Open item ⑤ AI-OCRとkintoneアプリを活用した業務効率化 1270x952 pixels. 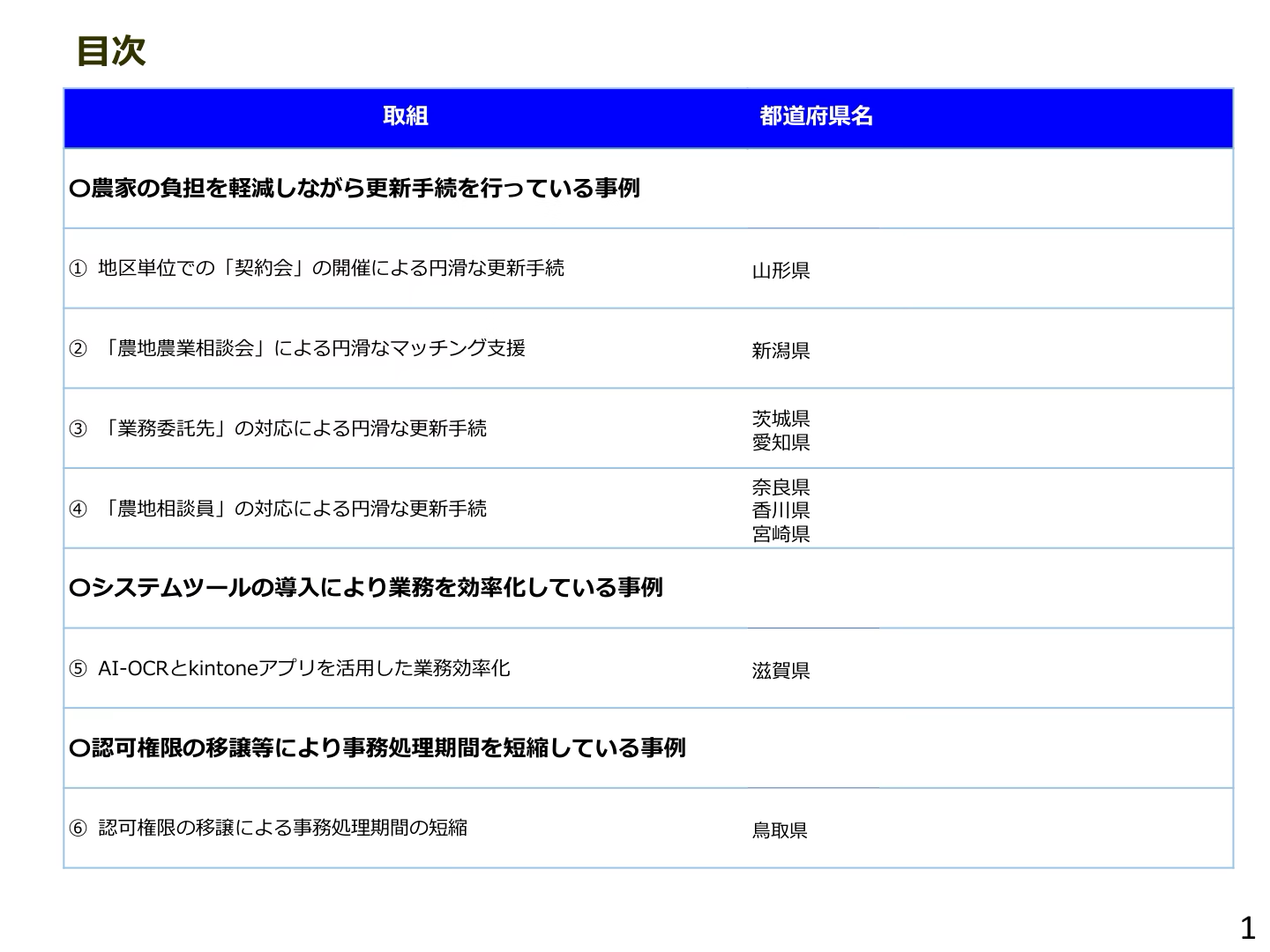(x=289, y=668)
